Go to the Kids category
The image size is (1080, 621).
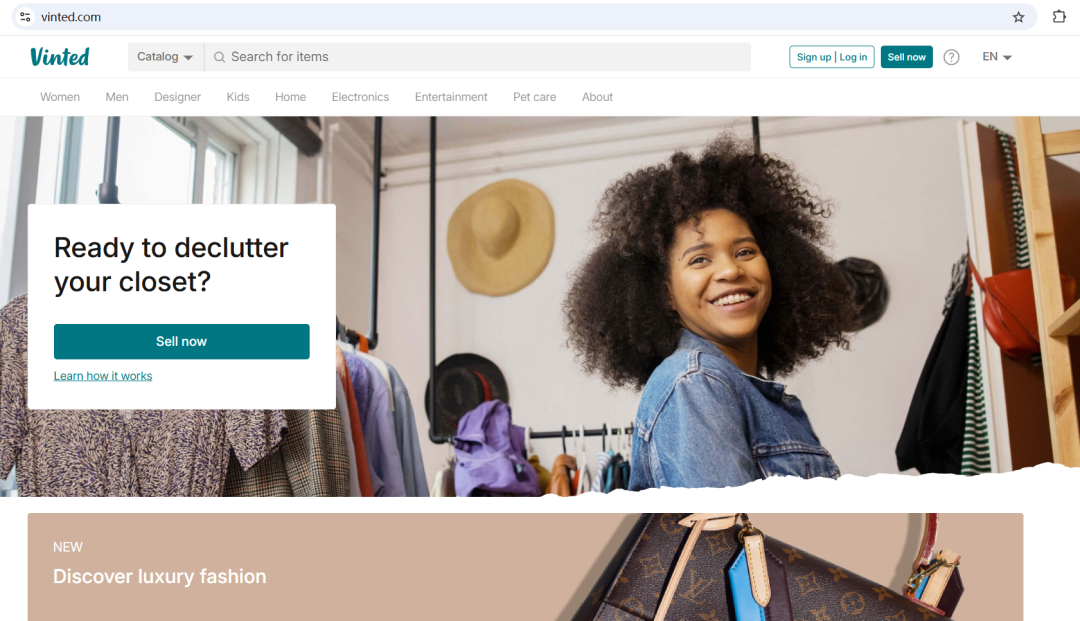(x=238, y=97)
